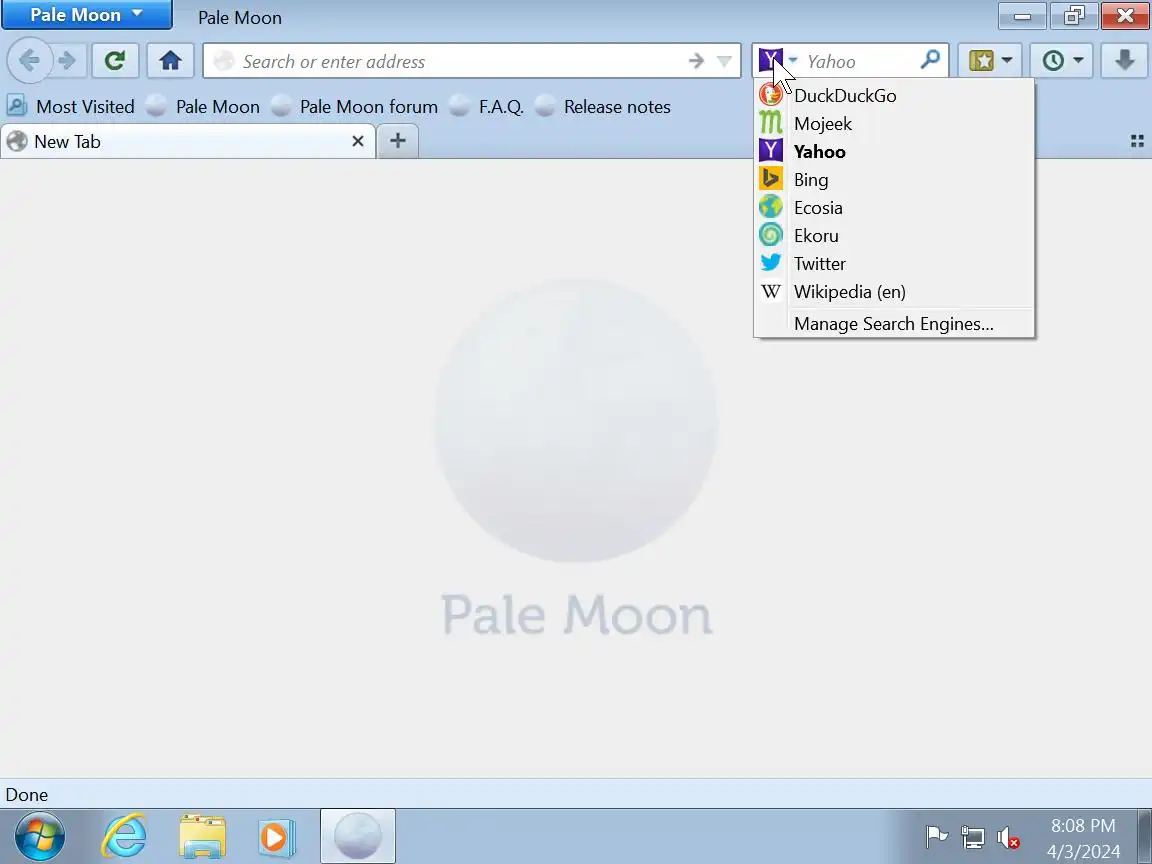Open Manage Search Engines... entry
Screen dimensions: 1152x864
[x=894, y=323]
